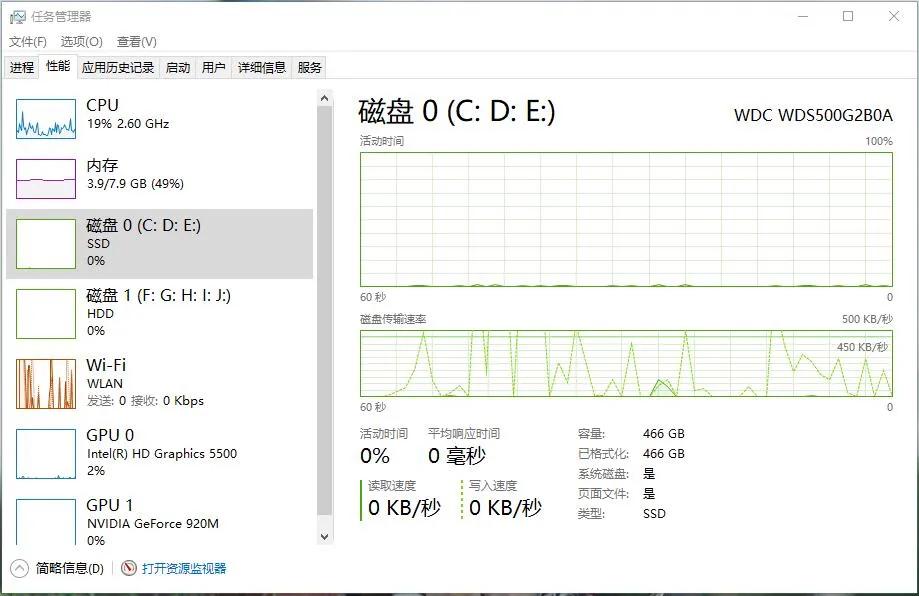Click the sidebar scrollbar down arrow
Screen dimensions: 919x596
[x=324, y=536]
